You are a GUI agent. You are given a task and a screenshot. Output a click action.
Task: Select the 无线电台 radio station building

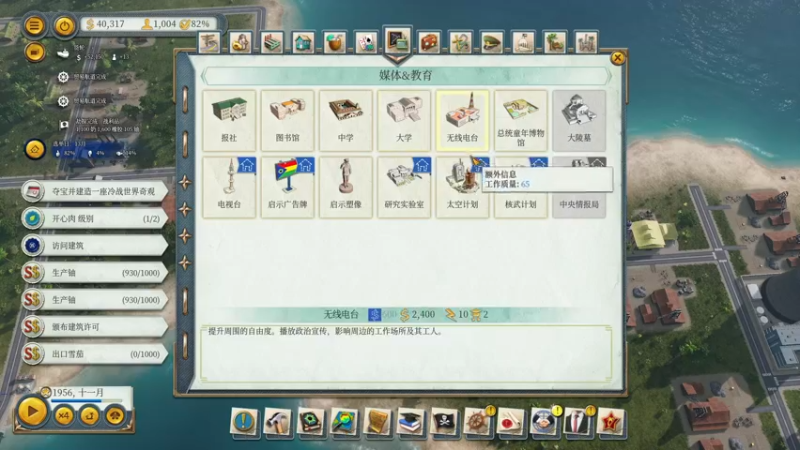[x=462, y=120]
